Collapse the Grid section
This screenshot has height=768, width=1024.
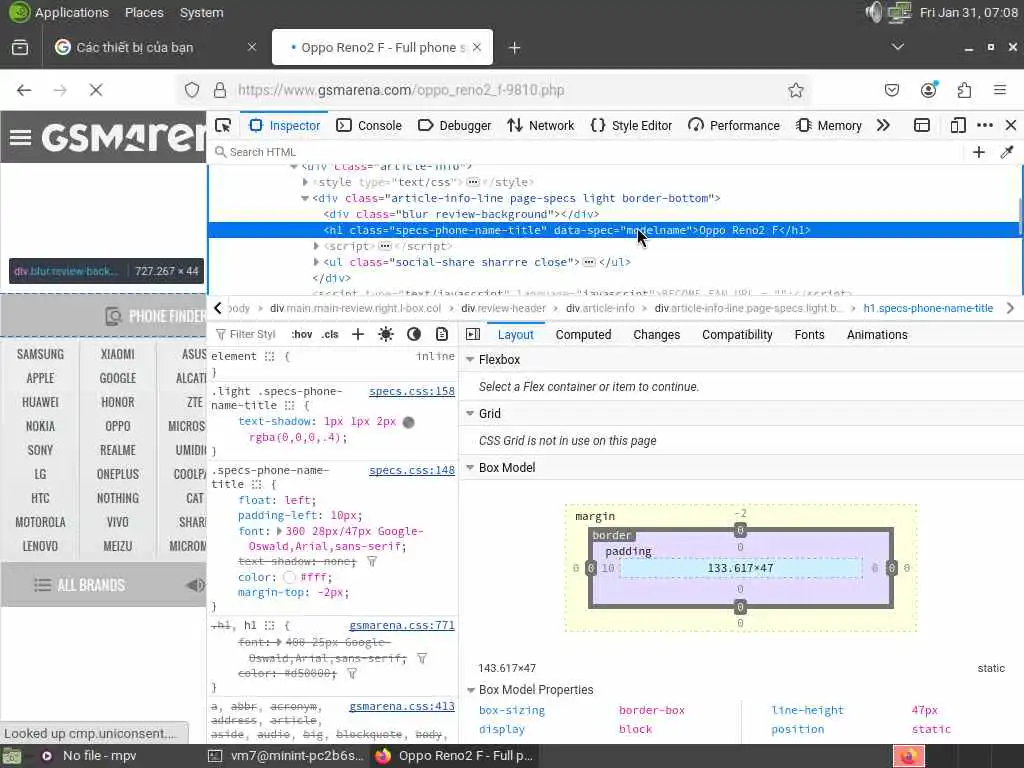(470, 413)
